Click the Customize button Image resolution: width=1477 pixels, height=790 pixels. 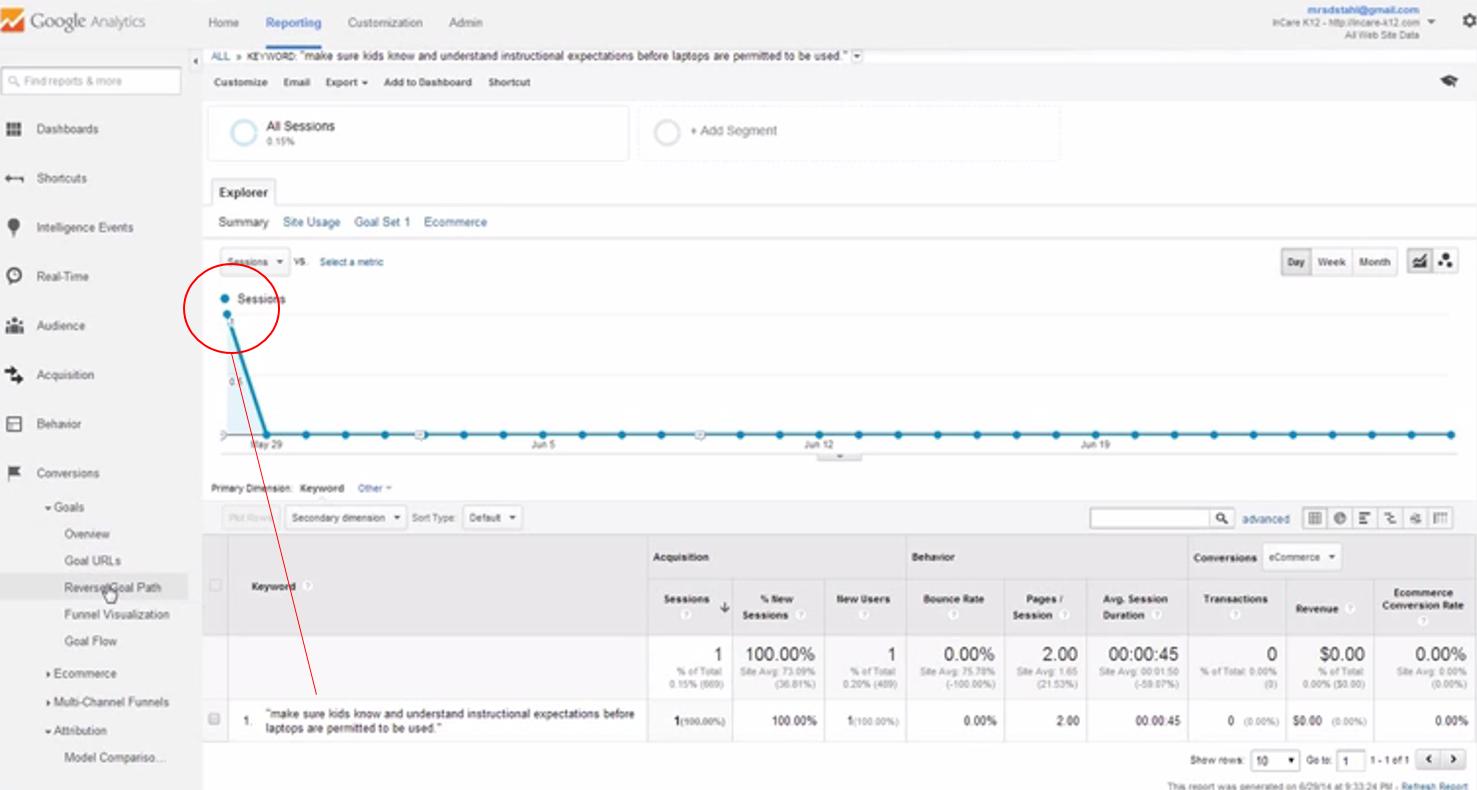[240, 82]
